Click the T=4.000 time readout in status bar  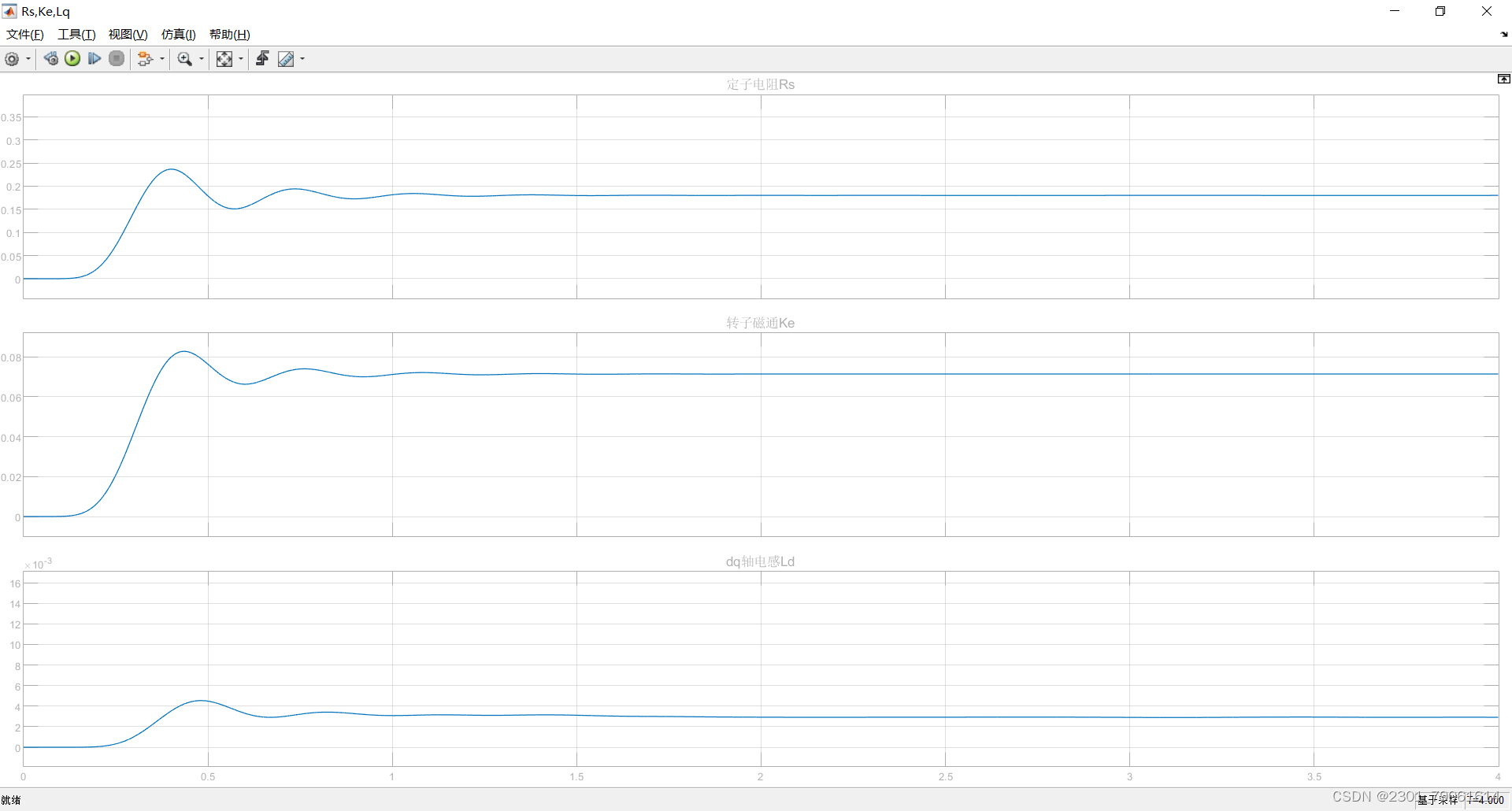point(1487,800)
